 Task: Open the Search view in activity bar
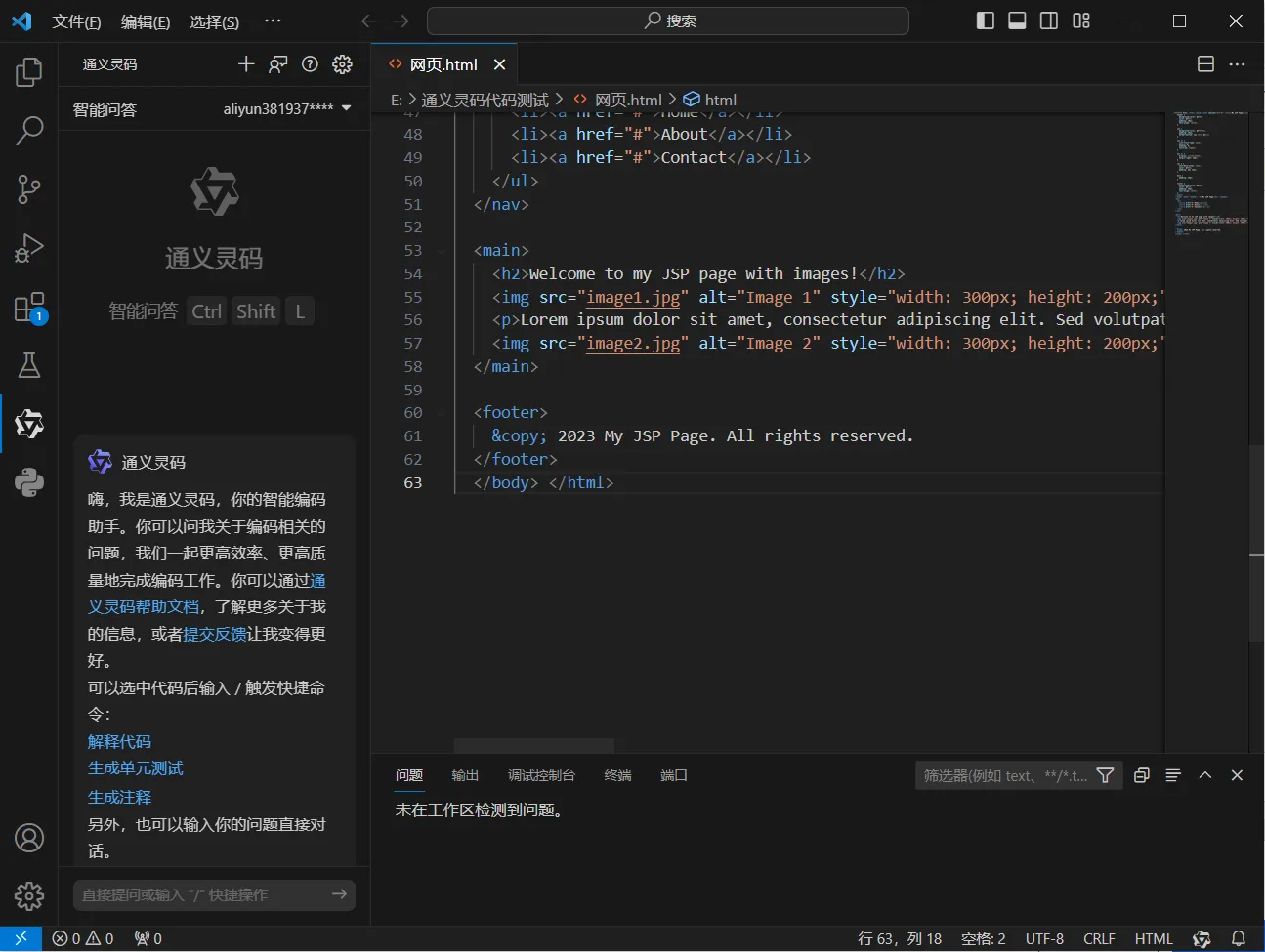[29, 130]
